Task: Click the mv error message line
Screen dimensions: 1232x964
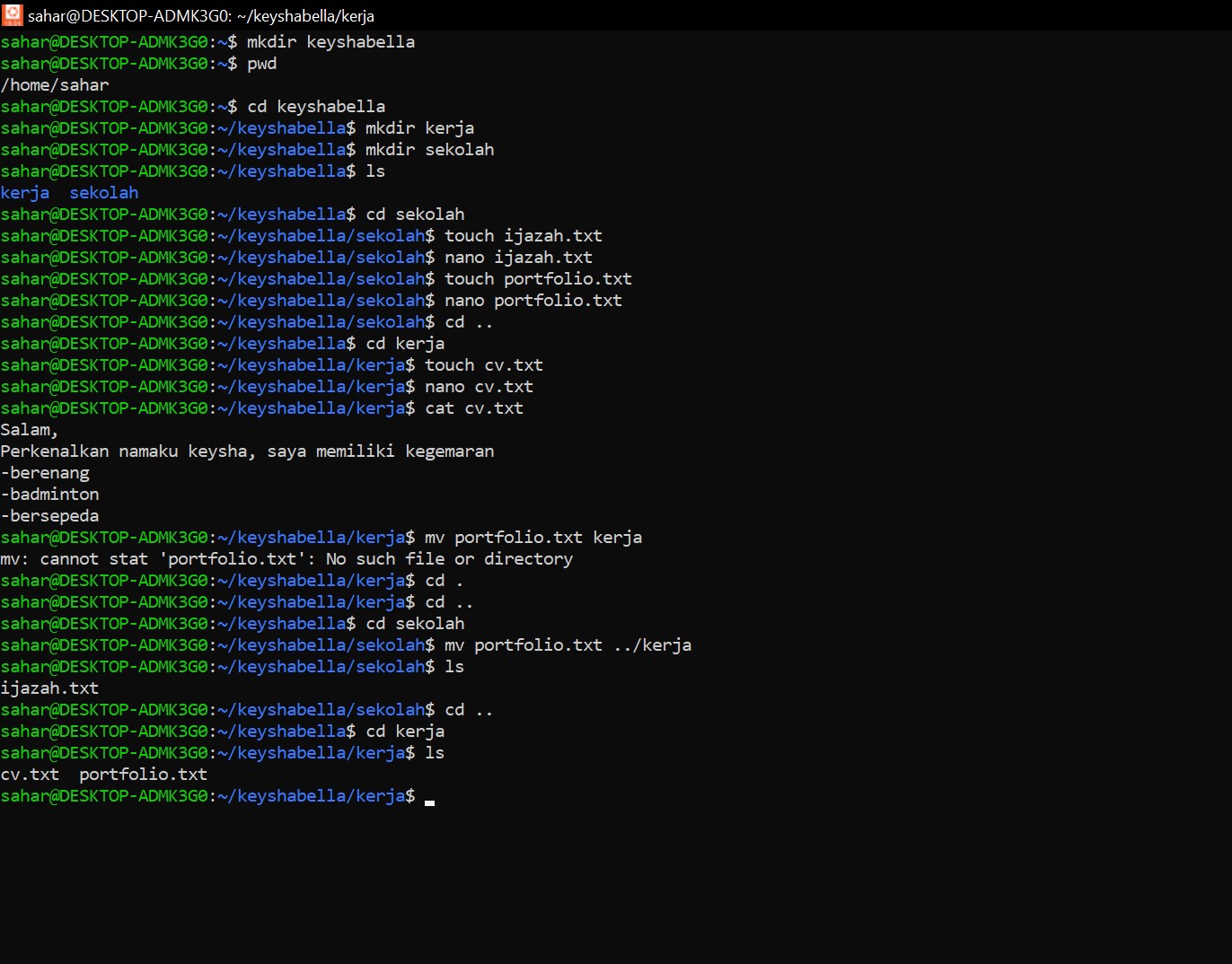Action: point(287,558)
